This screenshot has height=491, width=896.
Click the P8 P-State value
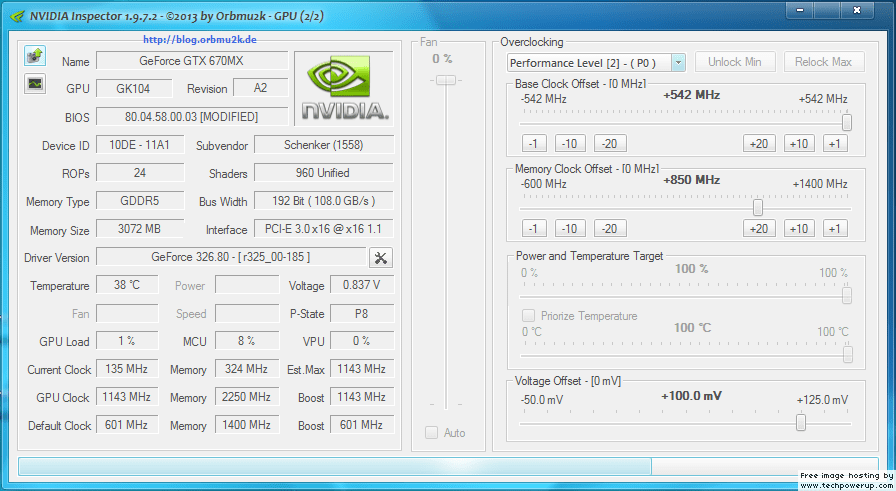362,313
